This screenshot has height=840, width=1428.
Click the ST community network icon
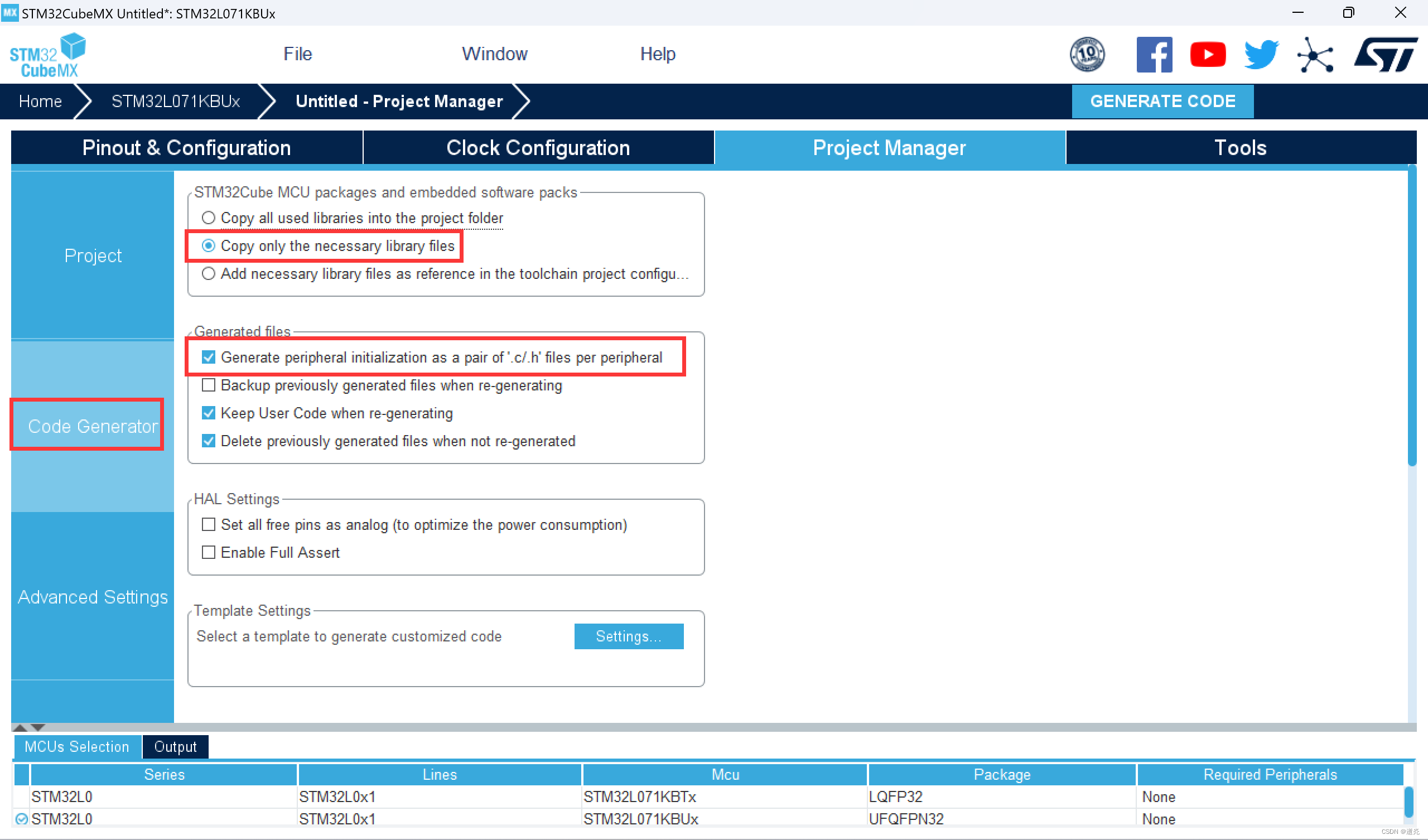(1315, 55)
